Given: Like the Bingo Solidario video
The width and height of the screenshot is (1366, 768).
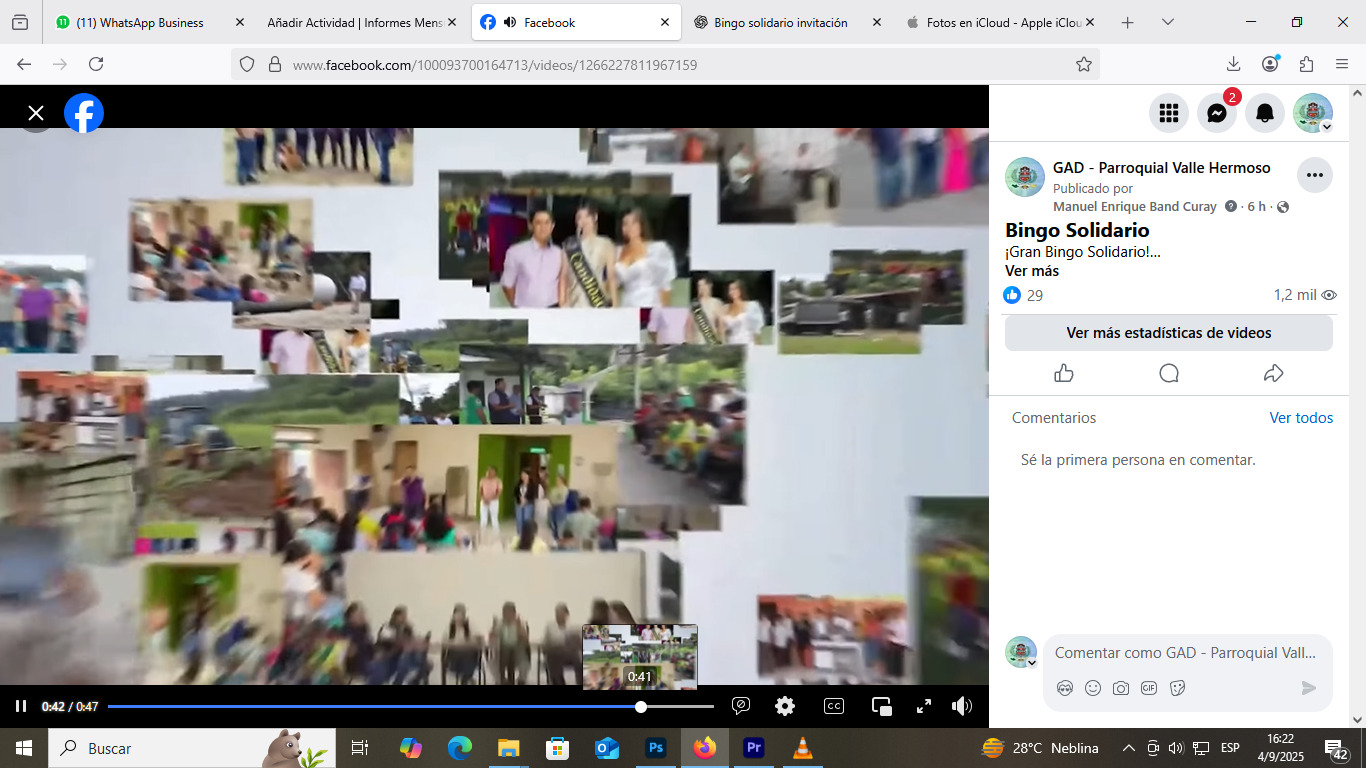Looking at the screenshot, I should [x=1063, y=373].
